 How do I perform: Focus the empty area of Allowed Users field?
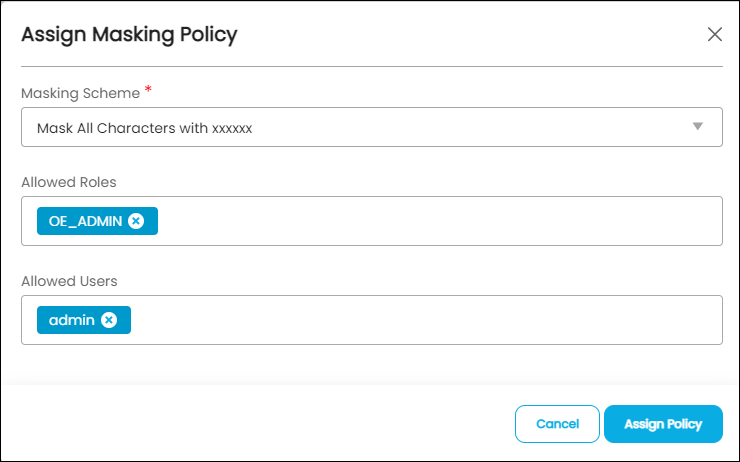(x=425, y=320)
